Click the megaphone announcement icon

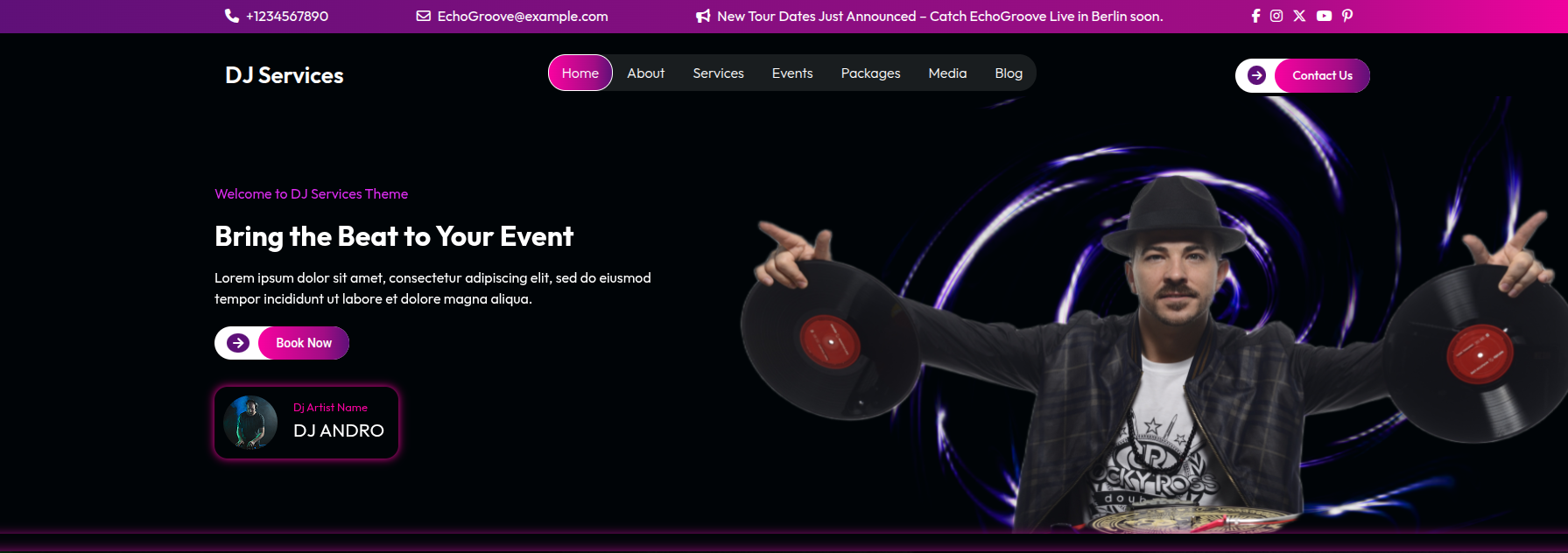click(x=703, y=16)
